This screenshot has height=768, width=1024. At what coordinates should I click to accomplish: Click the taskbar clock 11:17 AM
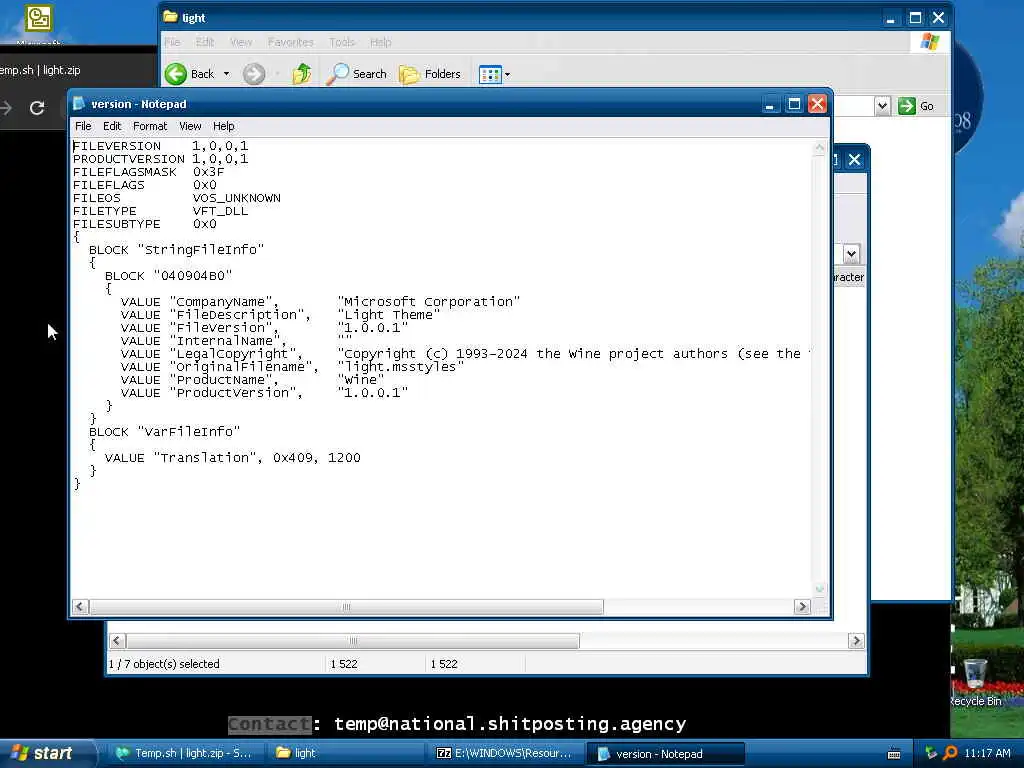987,753
